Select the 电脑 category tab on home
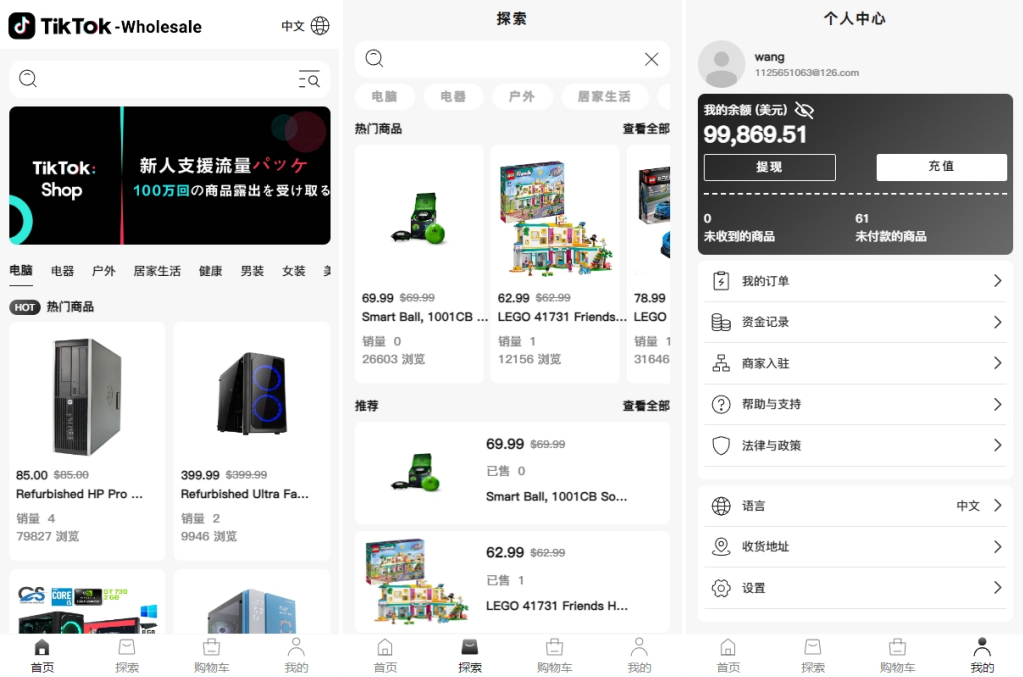The height and width of the screenshot is (677, 1023). (21, 270)
